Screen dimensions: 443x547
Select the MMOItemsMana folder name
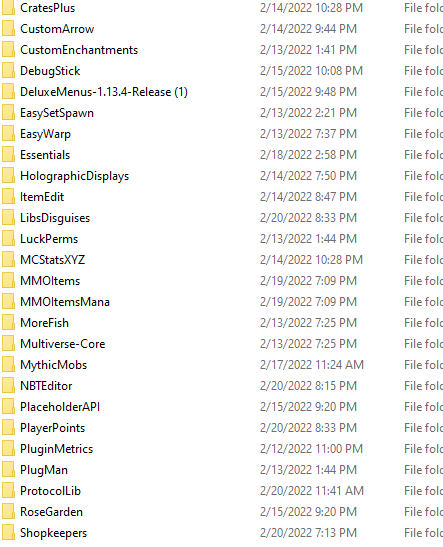65,302
